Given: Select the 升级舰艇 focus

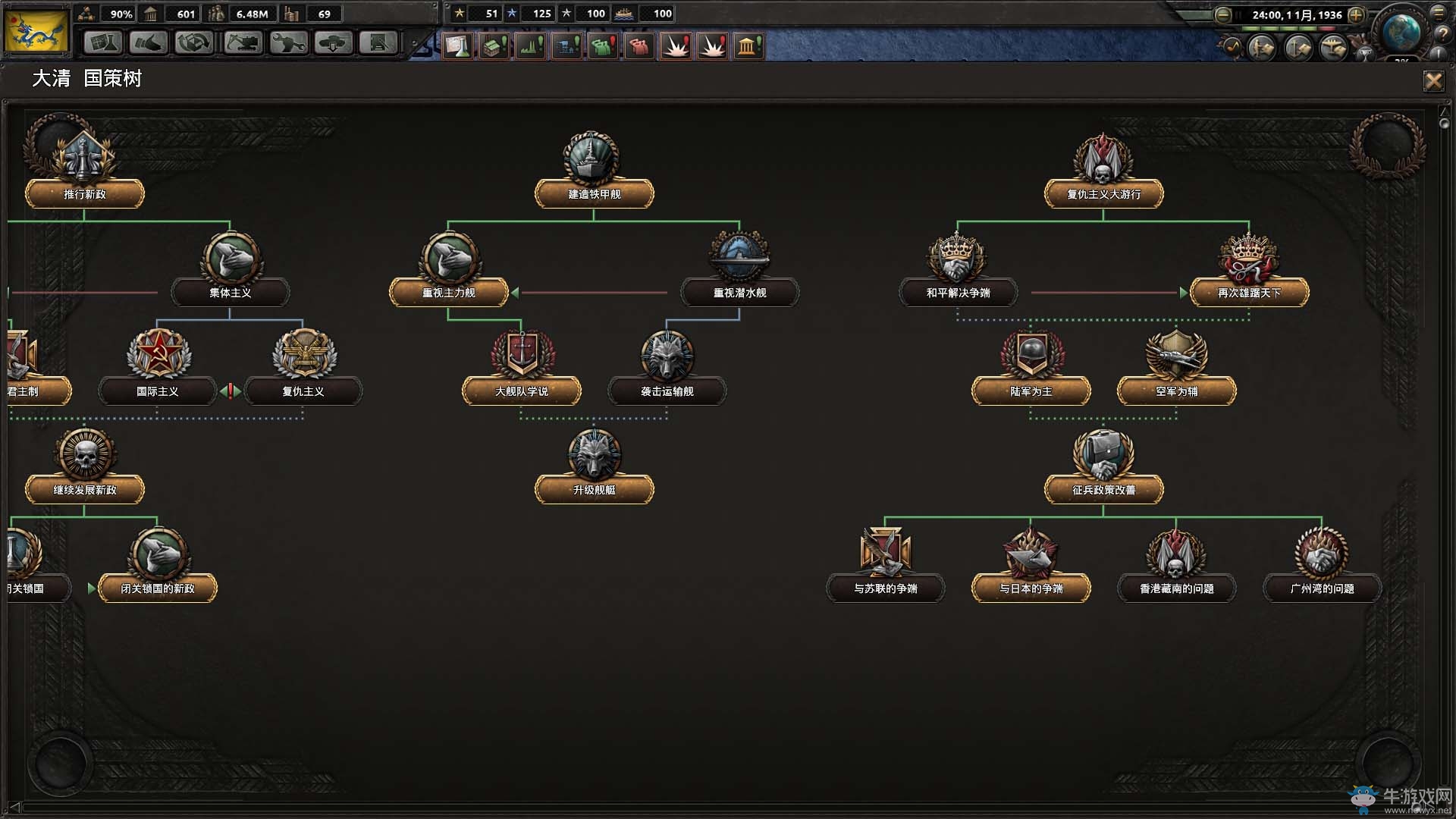Looking at the screenshot, I should [595, 490].
